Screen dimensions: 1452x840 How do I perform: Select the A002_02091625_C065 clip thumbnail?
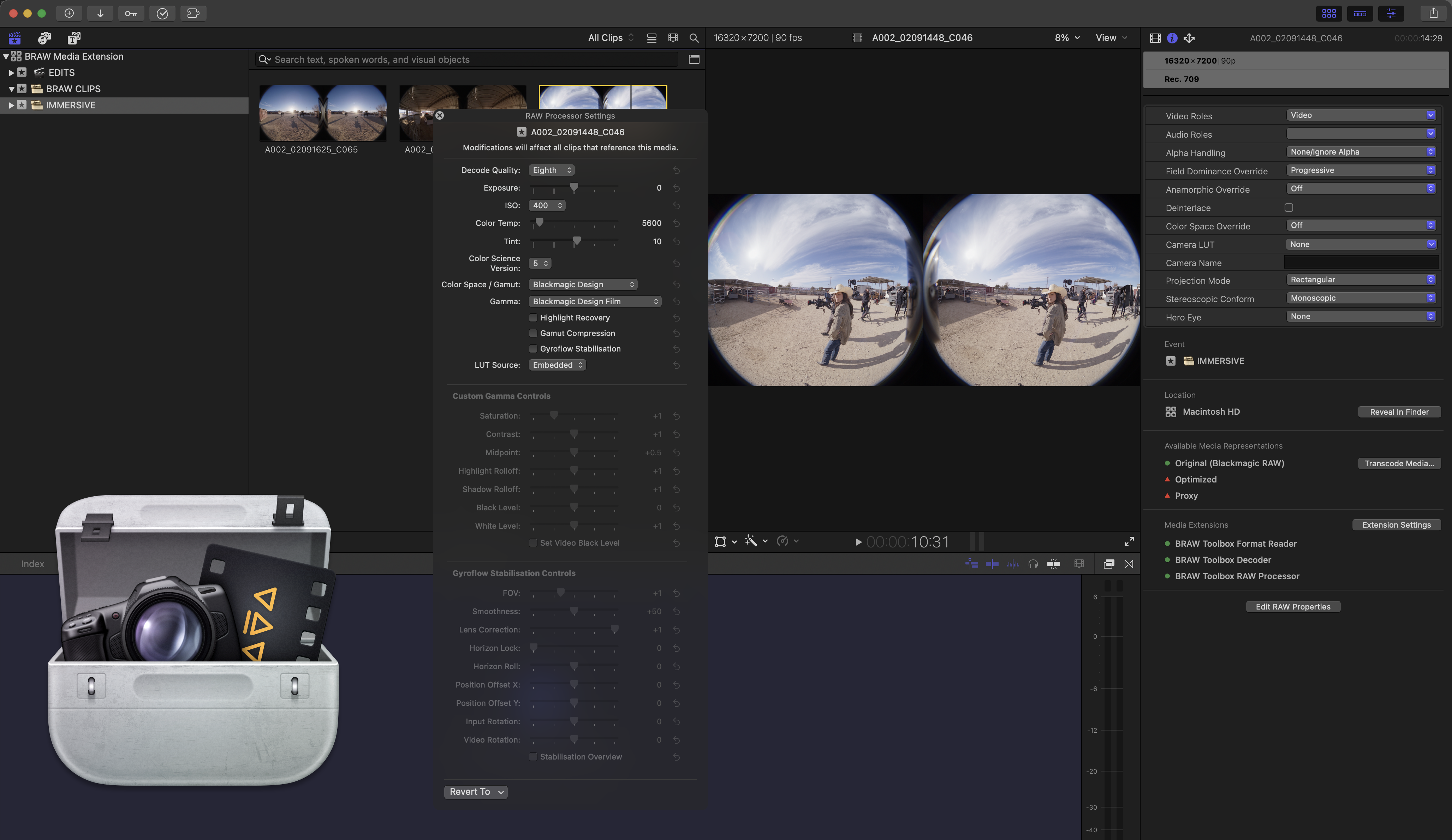(x=323, y=113)
